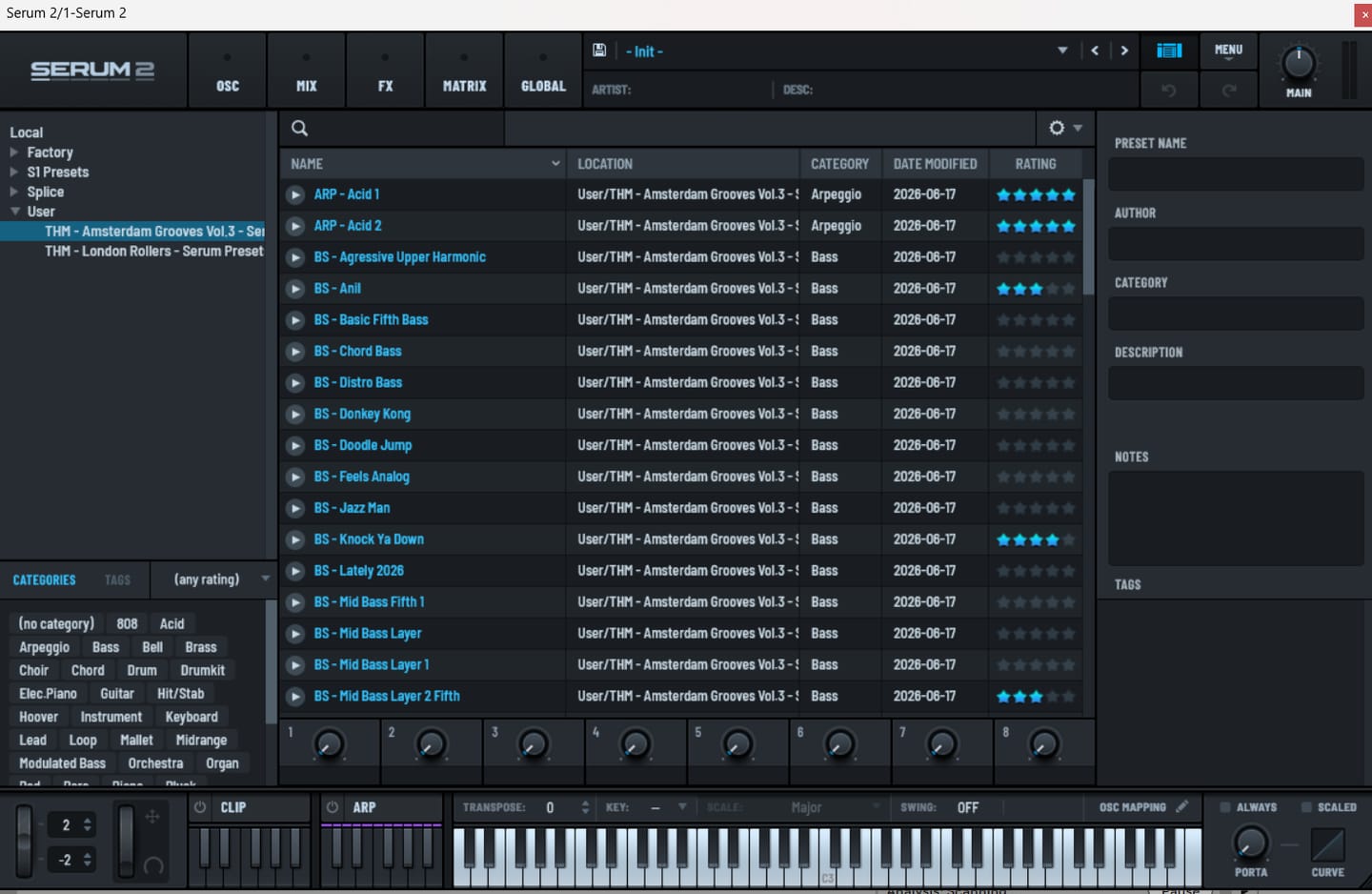Filter by the Acid category

(171, 623)
